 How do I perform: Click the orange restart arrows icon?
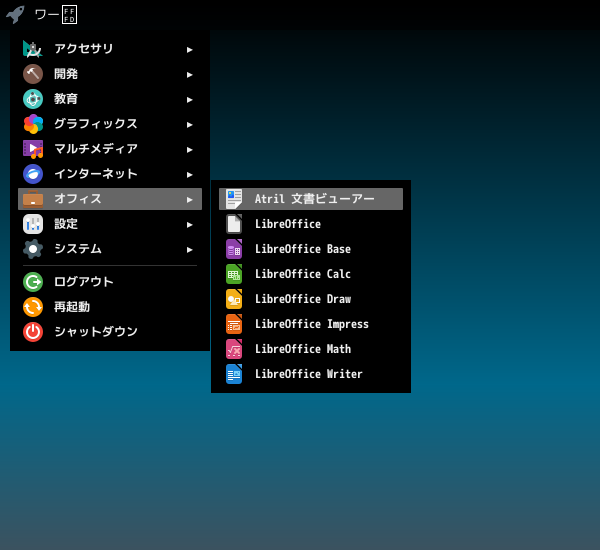(x=33, y=307)
